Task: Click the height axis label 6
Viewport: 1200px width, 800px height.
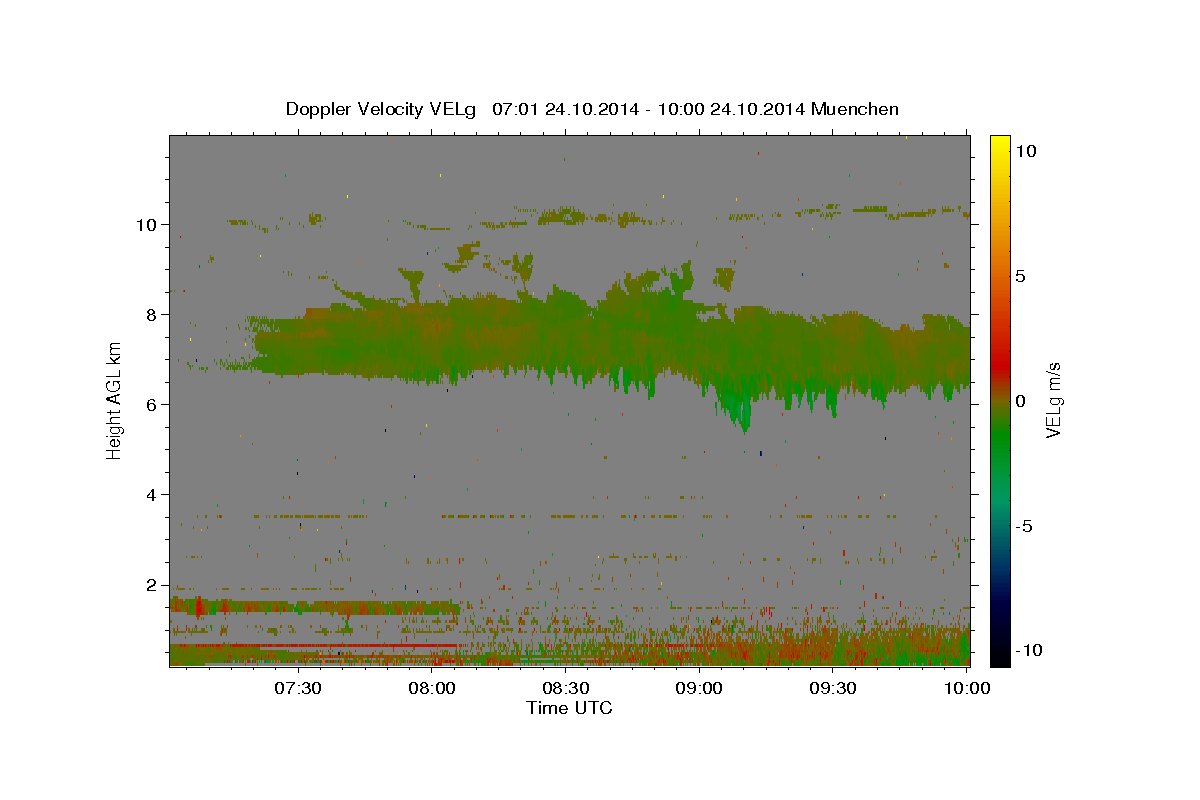Action: 149,404
